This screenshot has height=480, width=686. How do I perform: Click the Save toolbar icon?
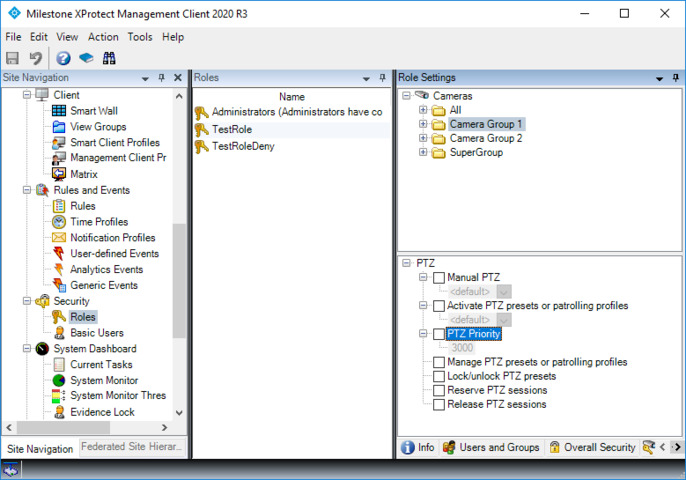pyautogui.click(x=13, y=58)
